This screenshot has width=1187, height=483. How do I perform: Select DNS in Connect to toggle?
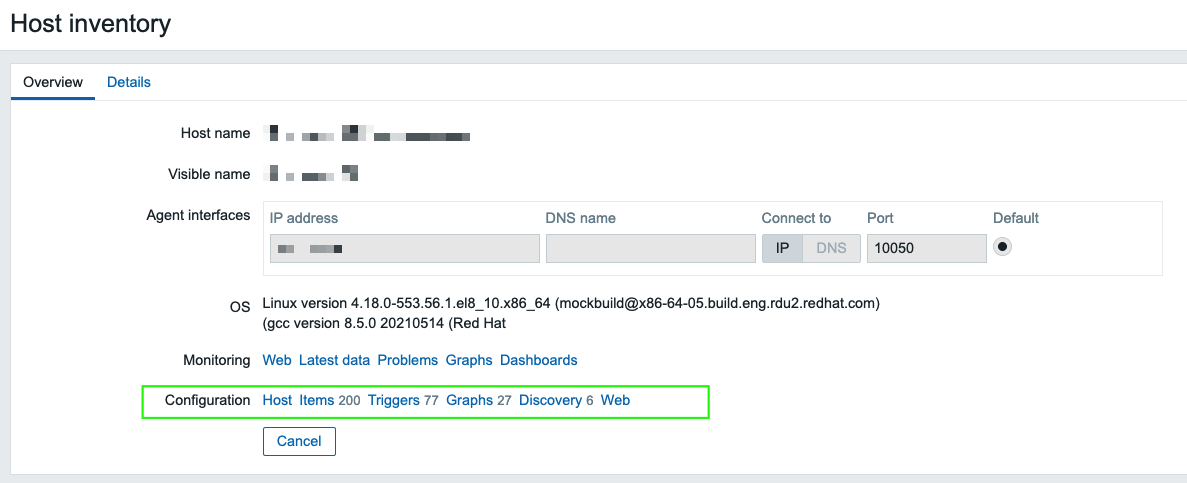point(831,248)
